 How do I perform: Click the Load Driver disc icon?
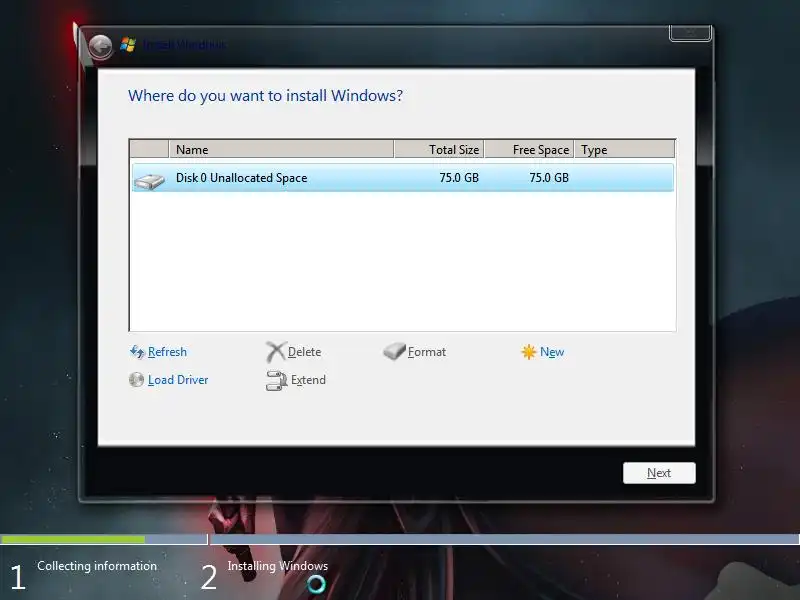coord(136,380)
